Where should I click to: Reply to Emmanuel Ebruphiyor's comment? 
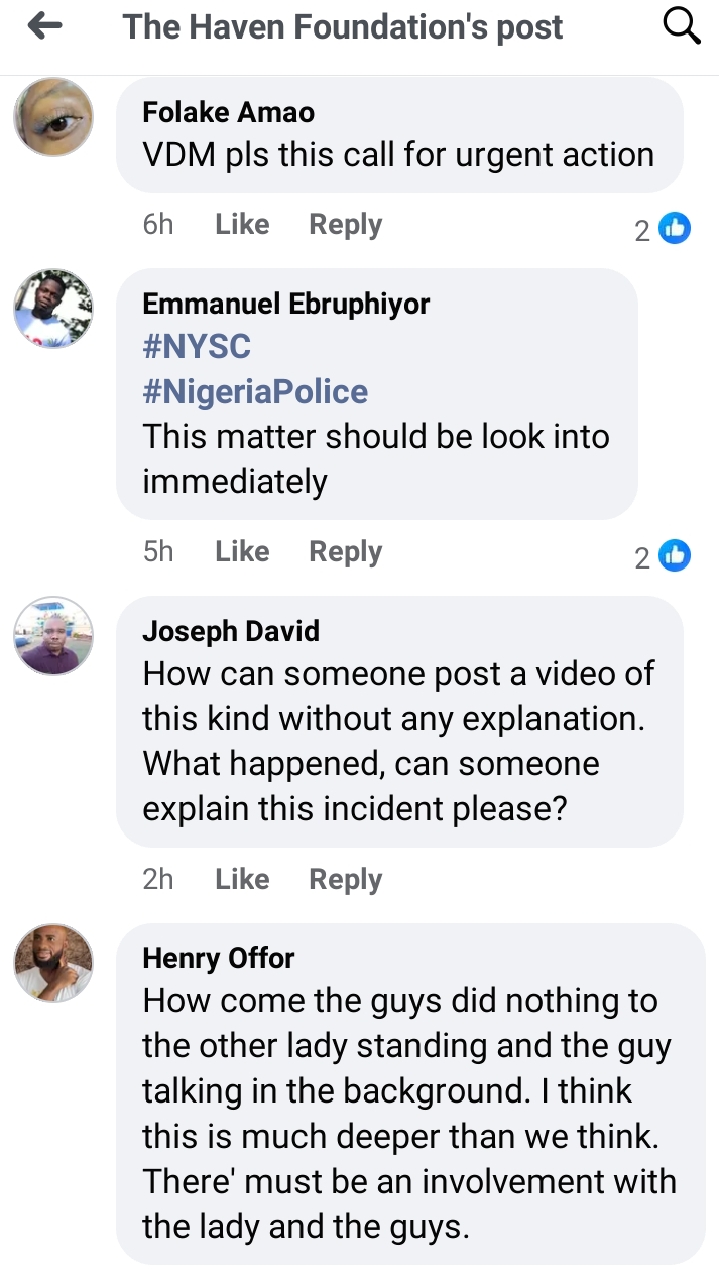[x=345, y=551]
